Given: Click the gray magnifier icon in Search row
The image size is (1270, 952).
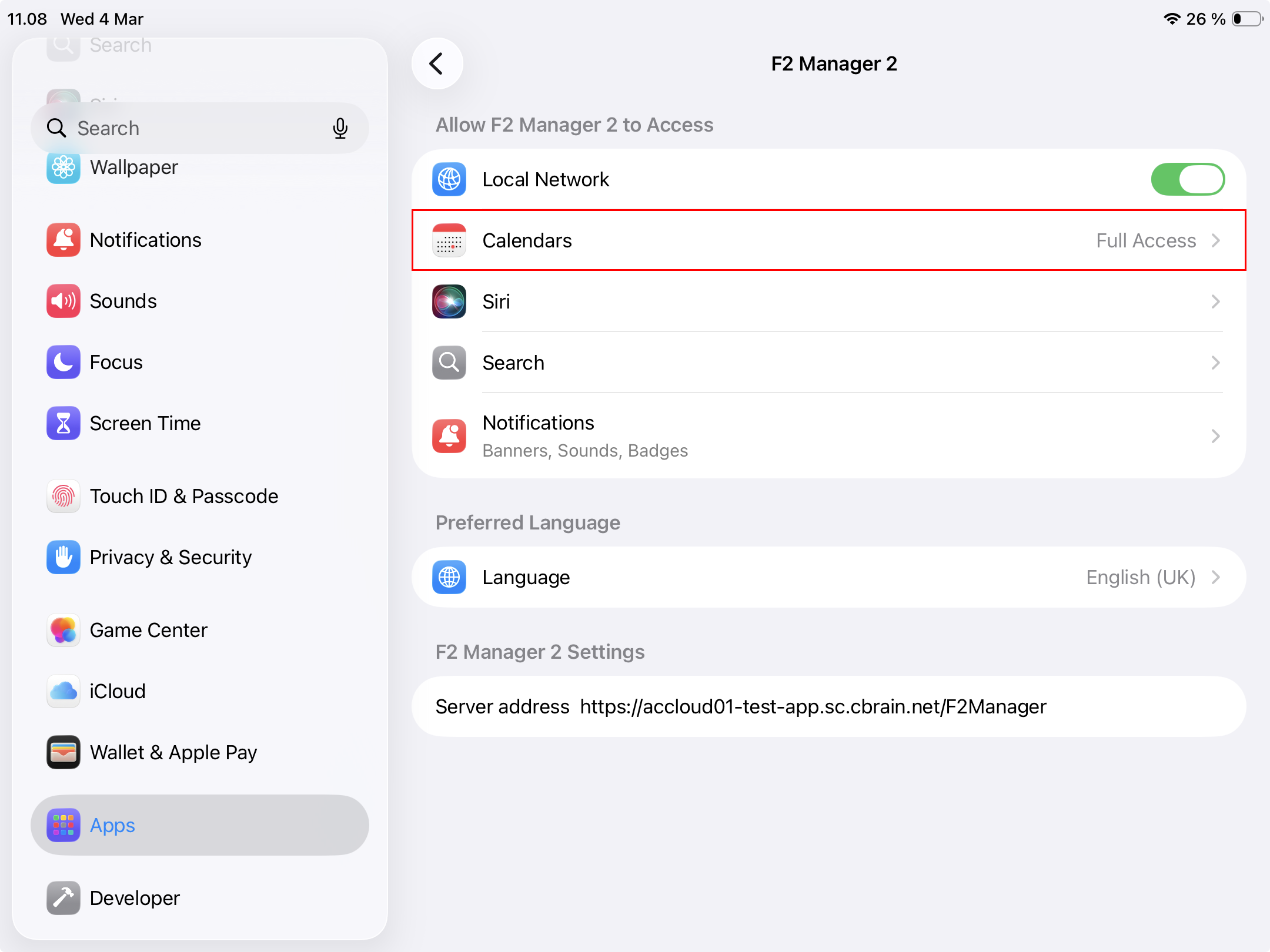Looking at the screenshot, I should pos(449,363).
